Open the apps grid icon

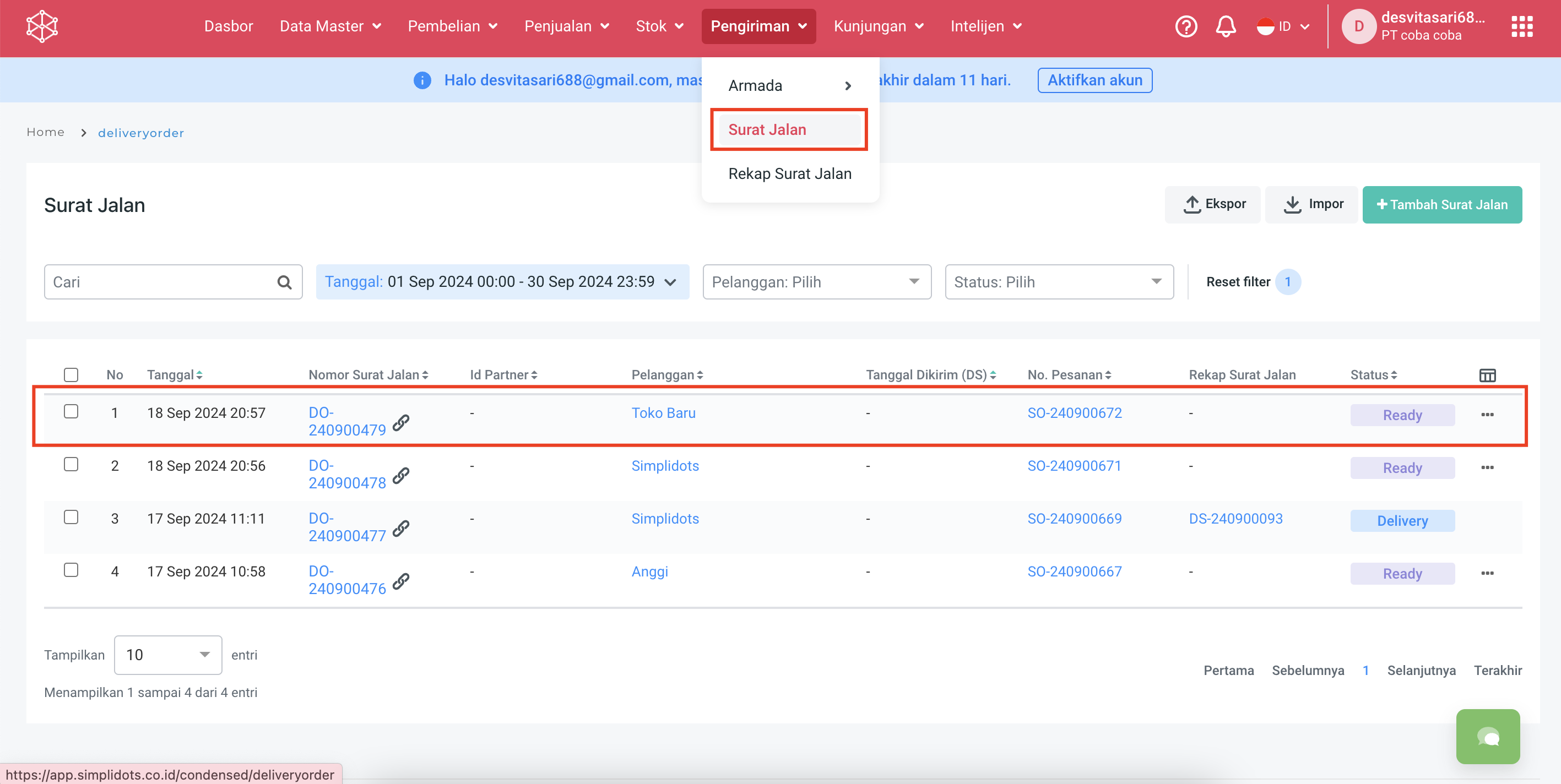[x=1521, y=26]
